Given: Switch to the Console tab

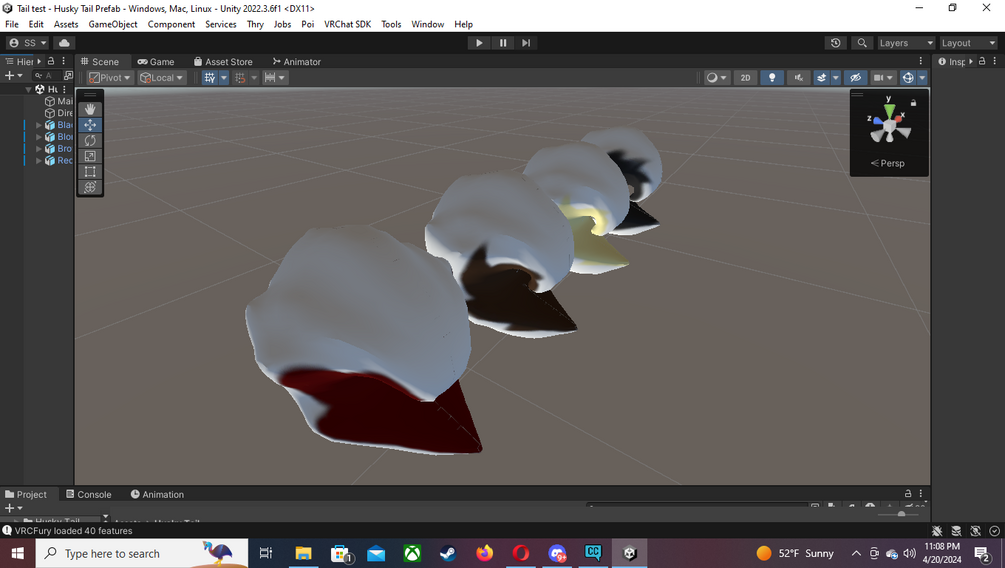Looking at the screenshot, I should 88,494.
